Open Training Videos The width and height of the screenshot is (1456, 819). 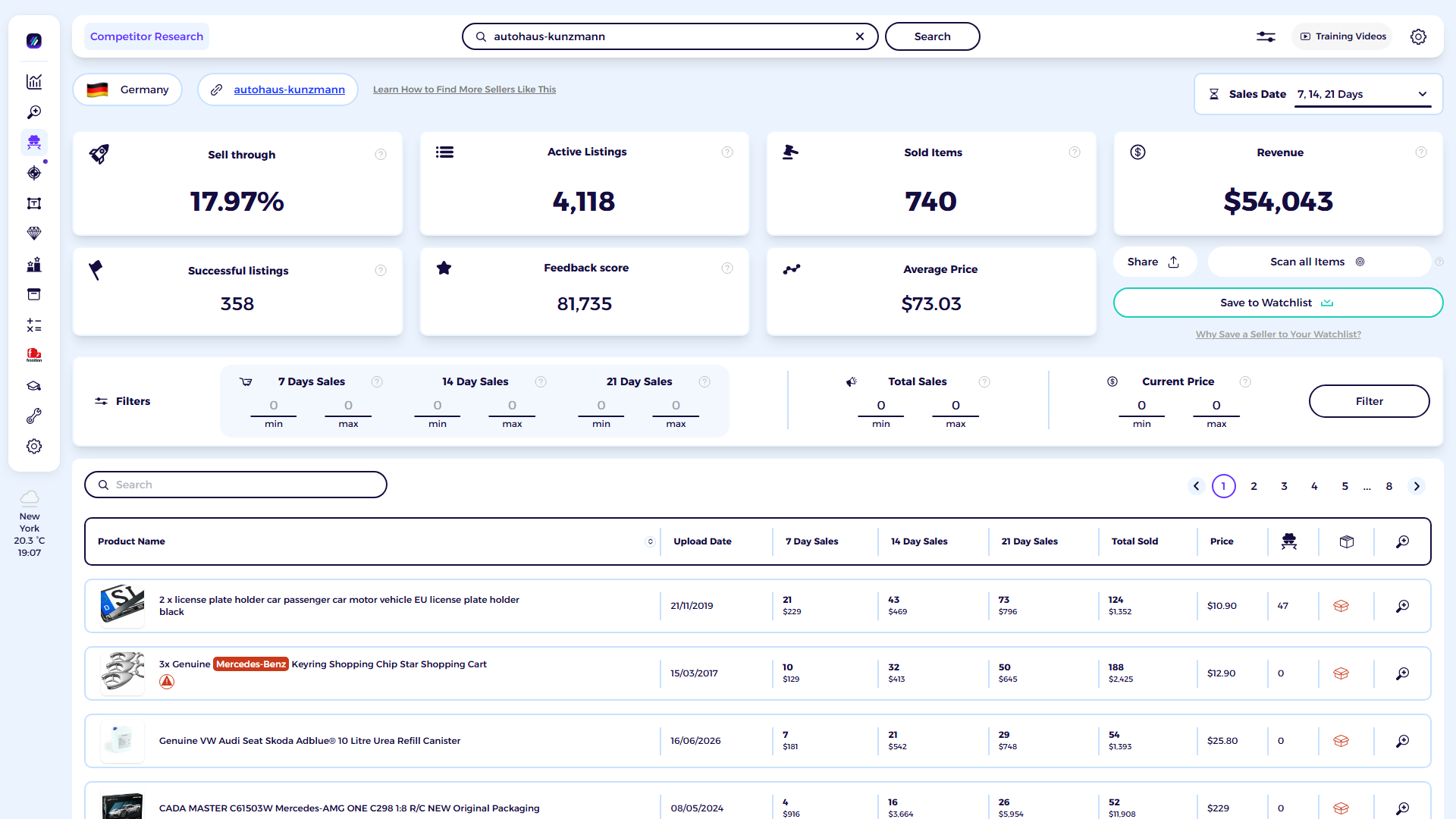(1342, 36)
